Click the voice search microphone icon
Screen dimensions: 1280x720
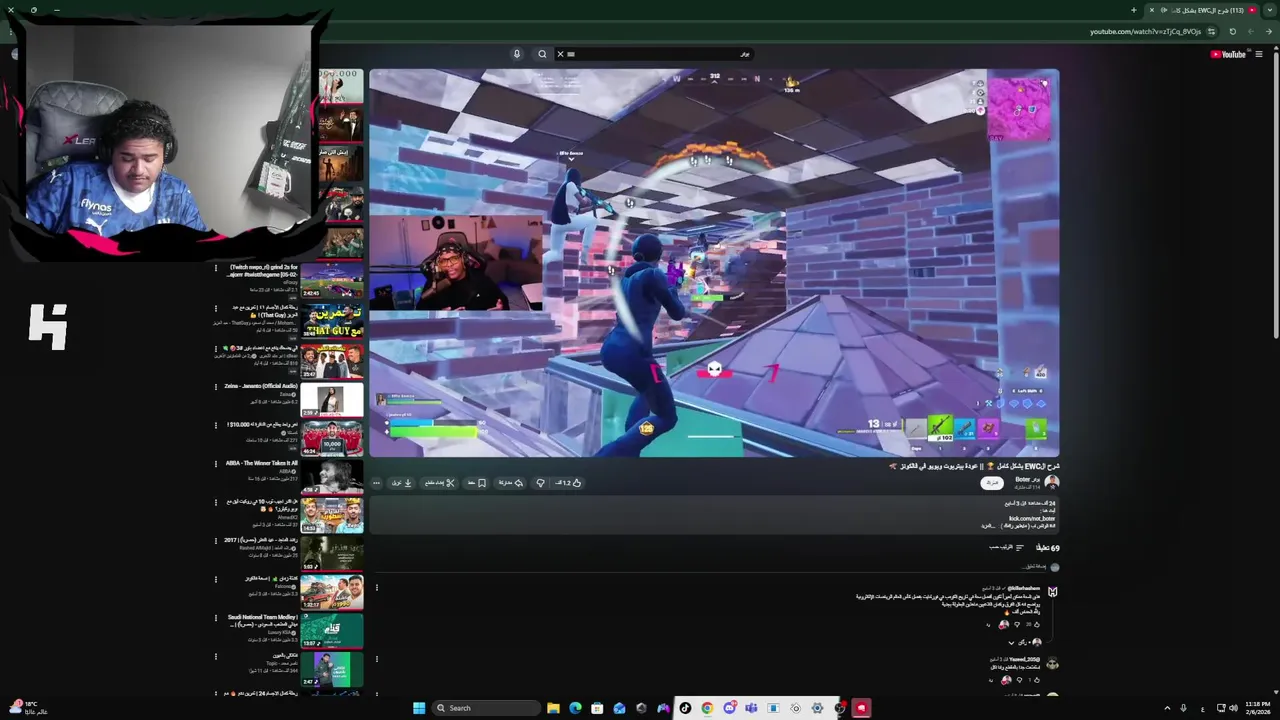pyautogui.click(x=517, y=54)
